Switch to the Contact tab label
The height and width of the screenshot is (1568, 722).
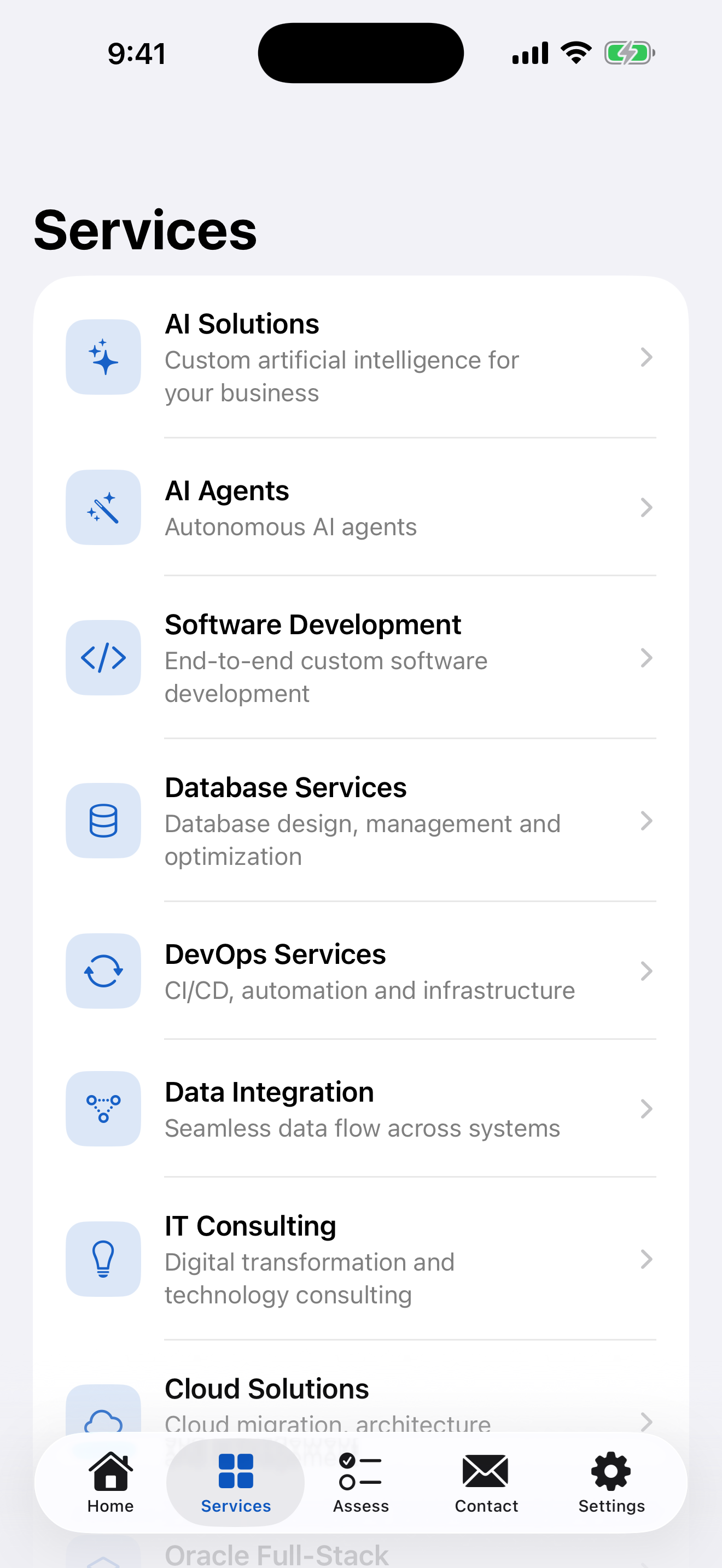pos(486,1506)
